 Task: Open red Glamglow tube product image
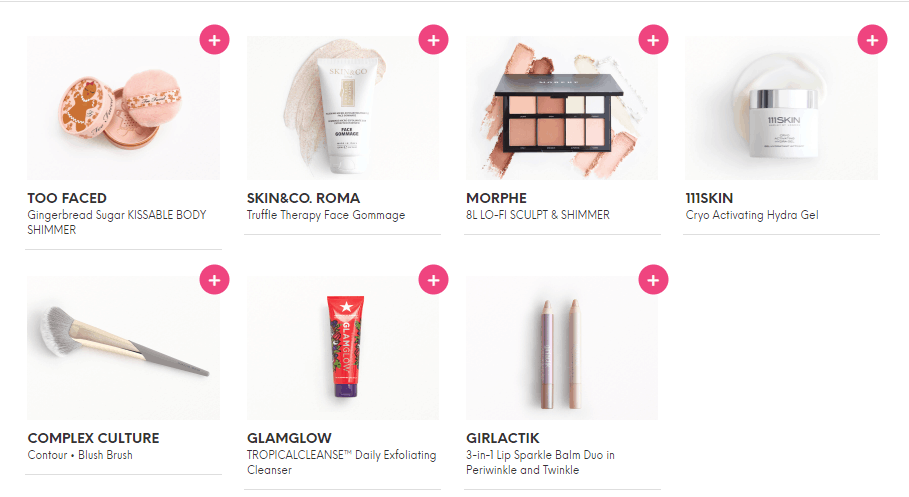click(343, 348)
